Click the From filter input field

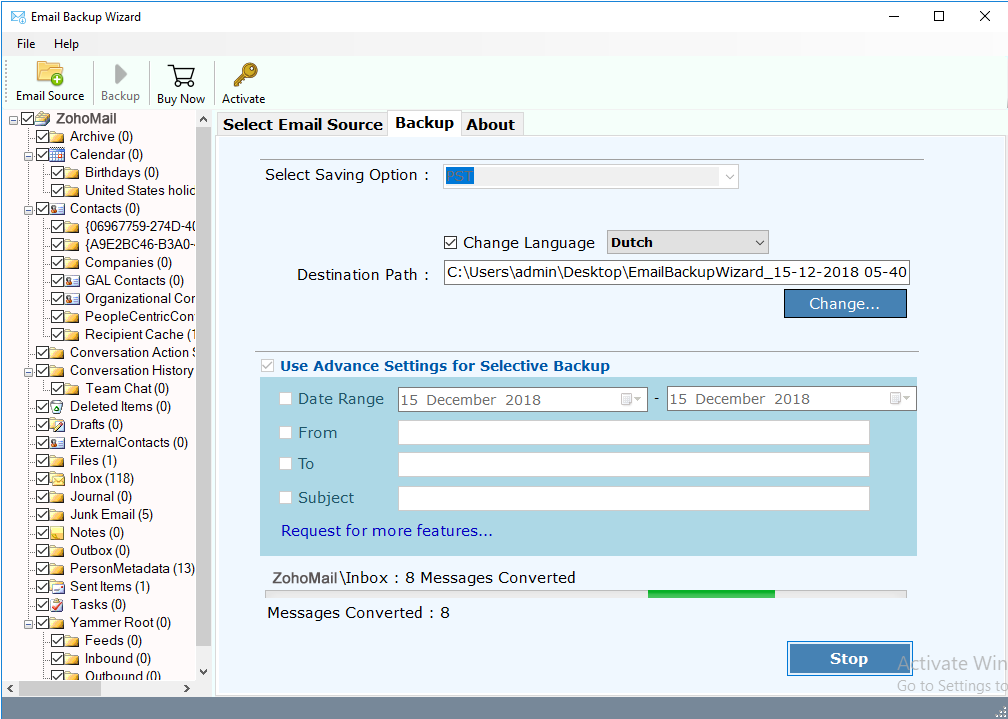[x=633, y=433]
